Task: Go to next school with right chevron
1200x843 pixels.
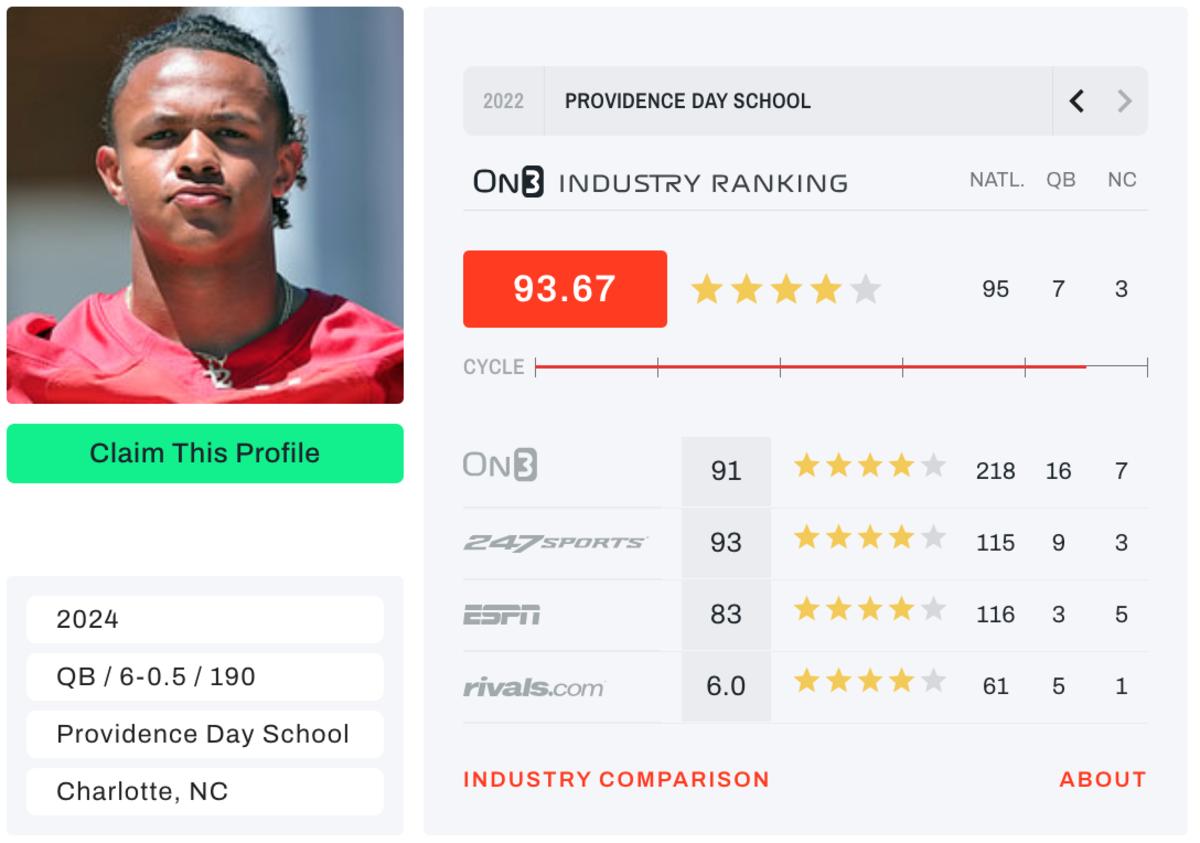Action: pos(1124,101)
